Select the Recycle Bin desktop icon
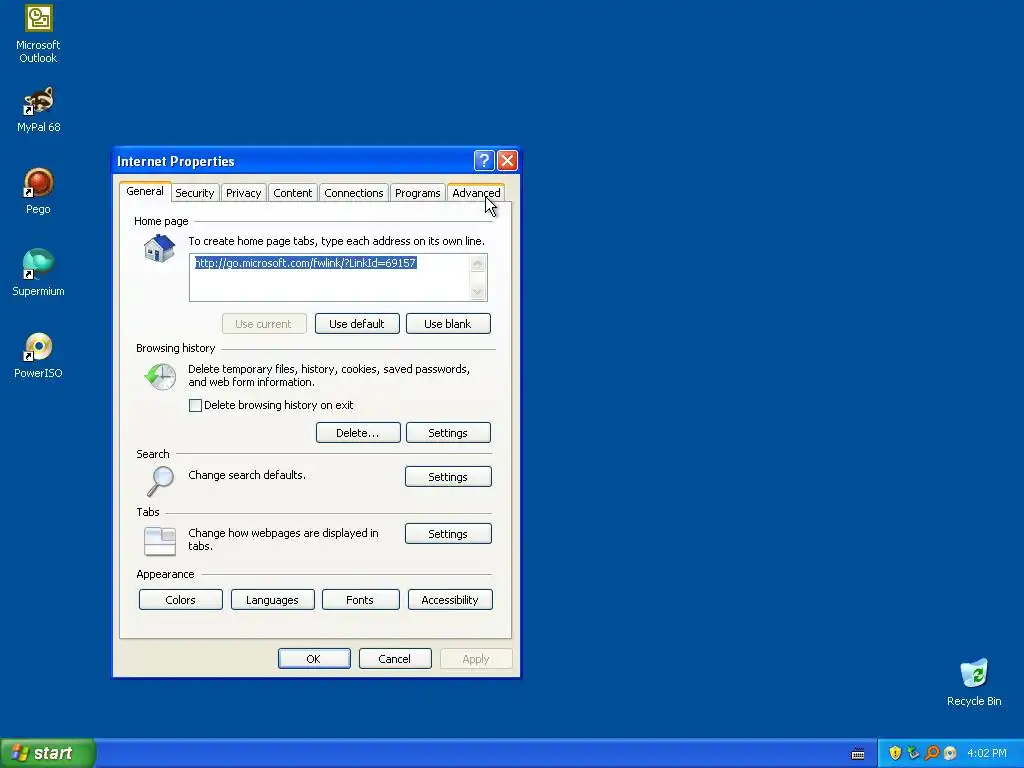Screen dimensions: 1024x768 click(x=974, y=682)
